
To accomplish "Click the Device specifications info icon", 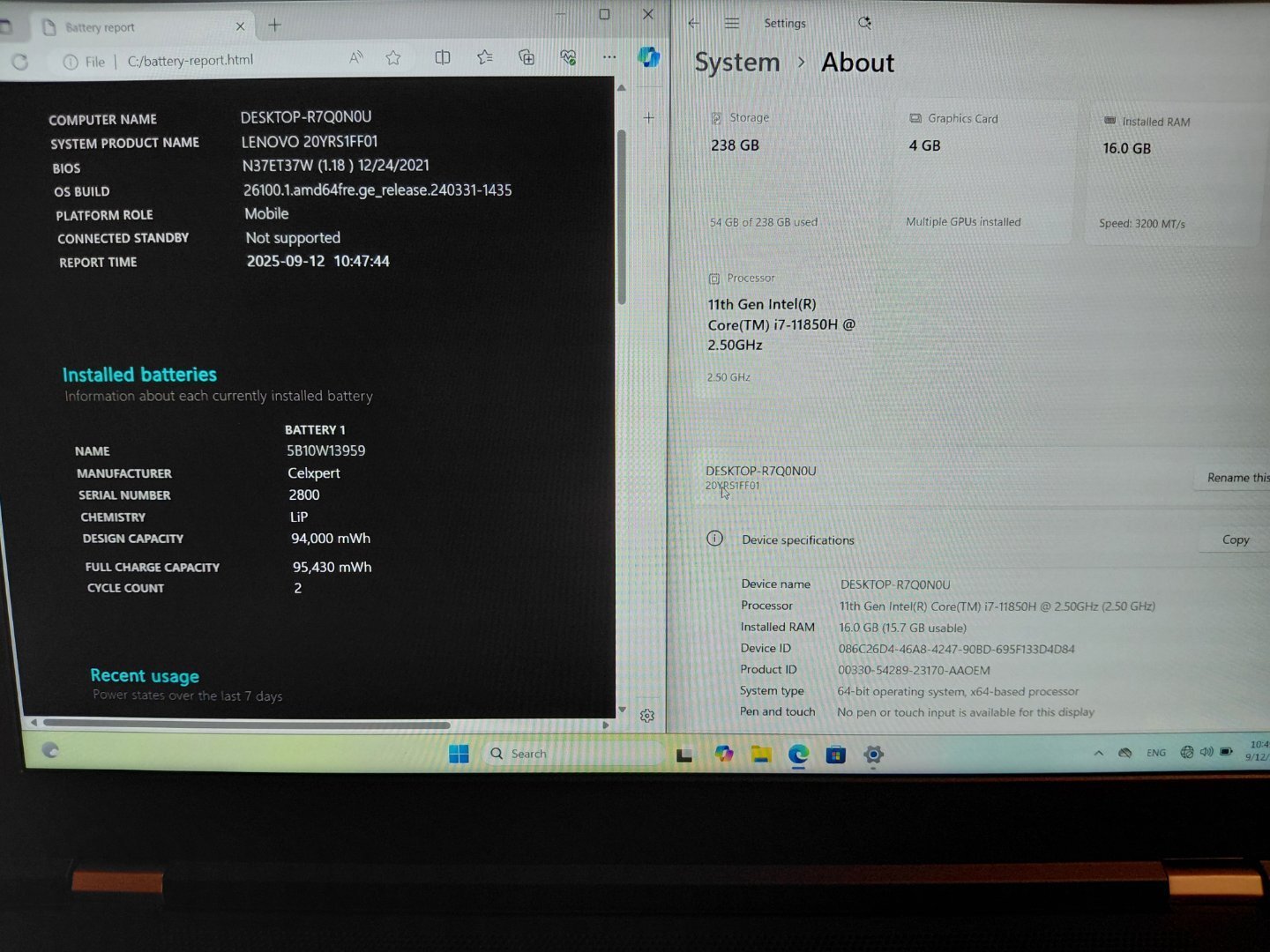I will tap(715, 539).
